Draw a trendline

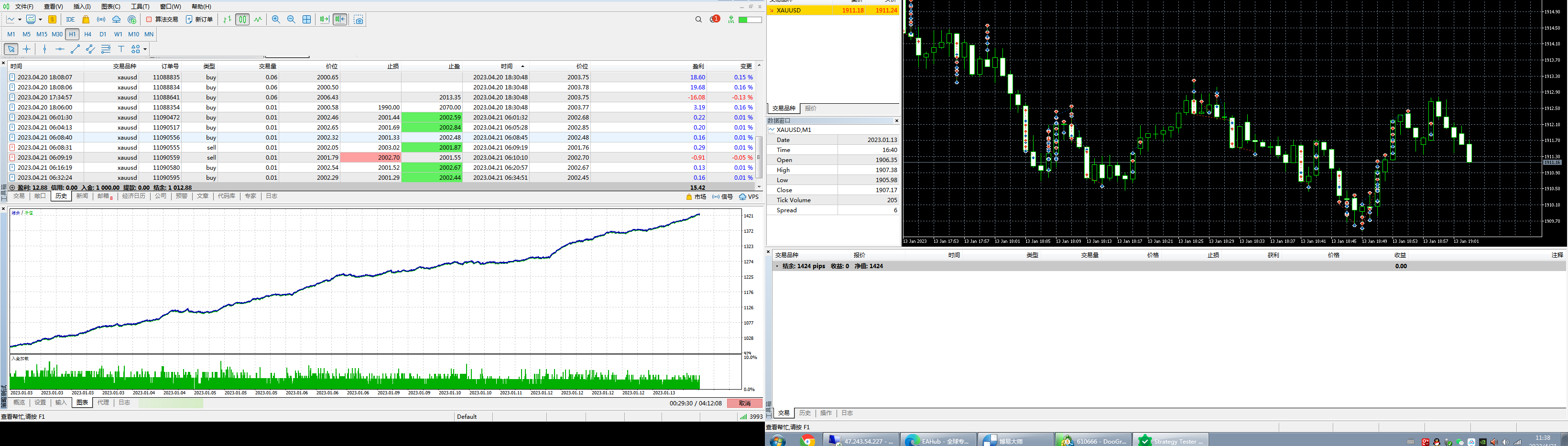click(x=75, y=49)
